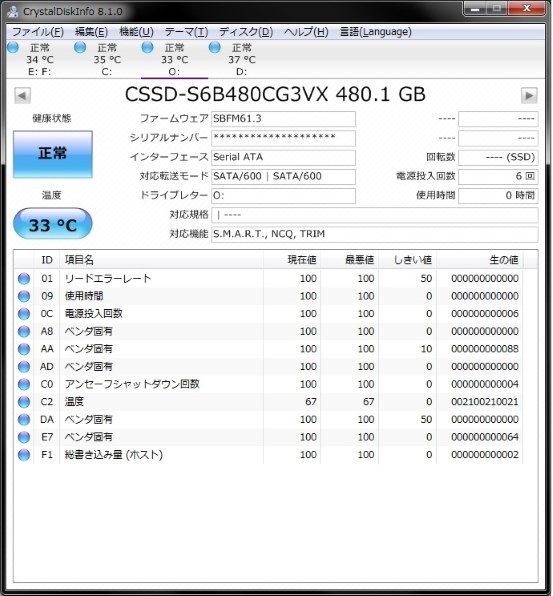Click the power-on count value 6 回
553x596 pixels.
click(x=498, y=177)
